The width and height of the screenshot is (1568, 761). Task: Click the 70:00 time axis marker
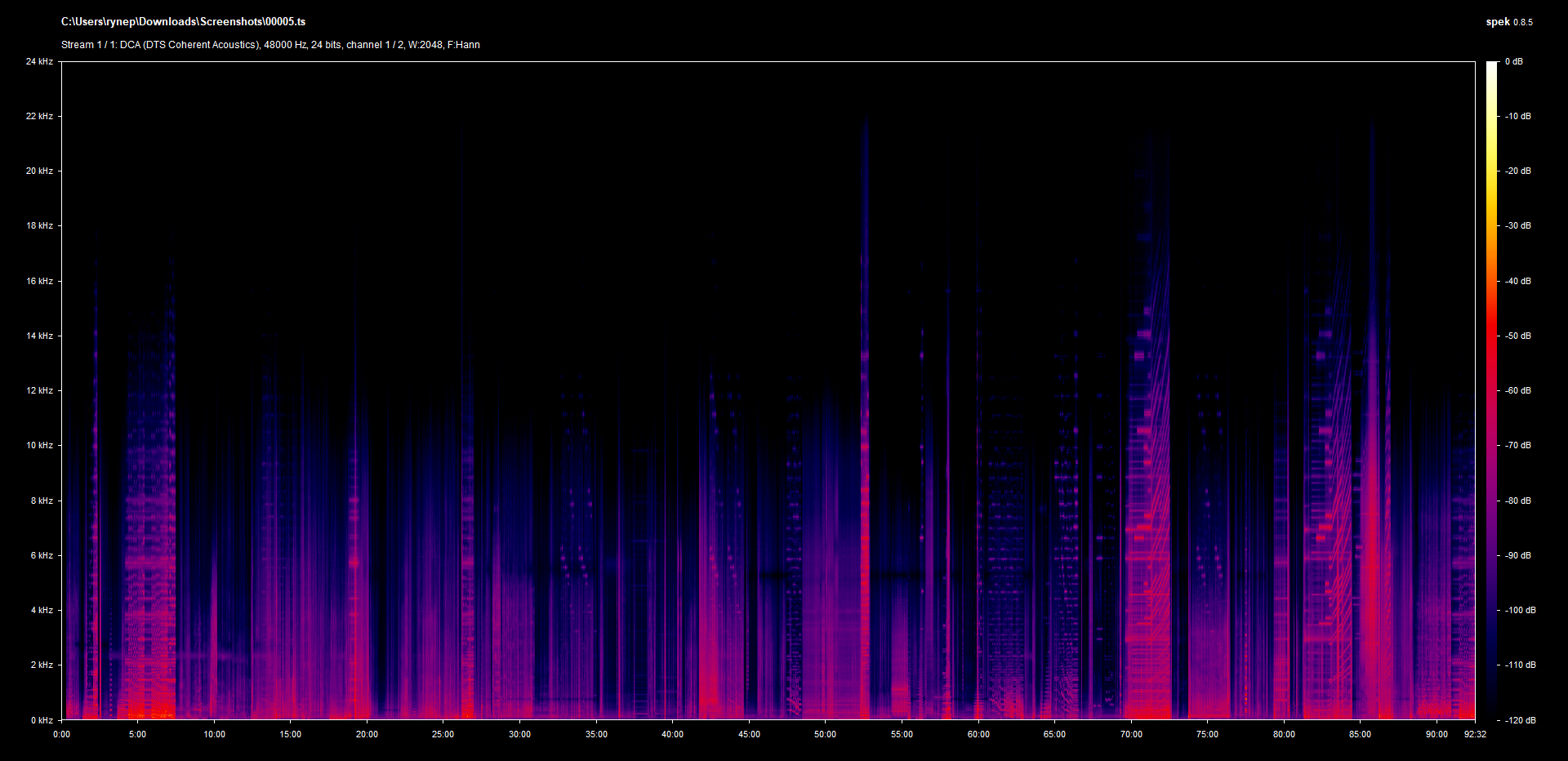point(1131,734)
